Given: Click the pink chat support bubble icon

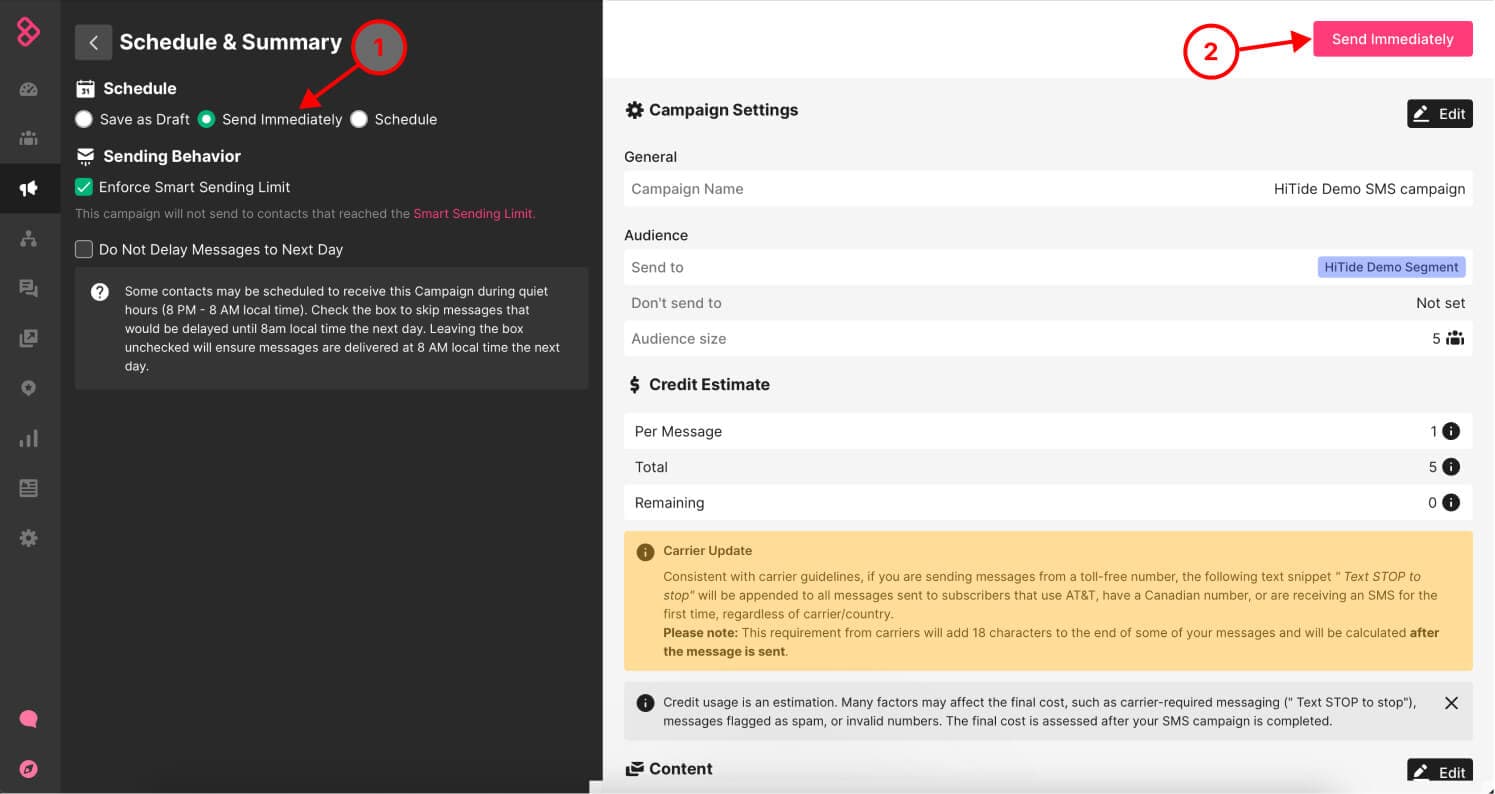Looking at the screenshot, I should coord(28,719).
